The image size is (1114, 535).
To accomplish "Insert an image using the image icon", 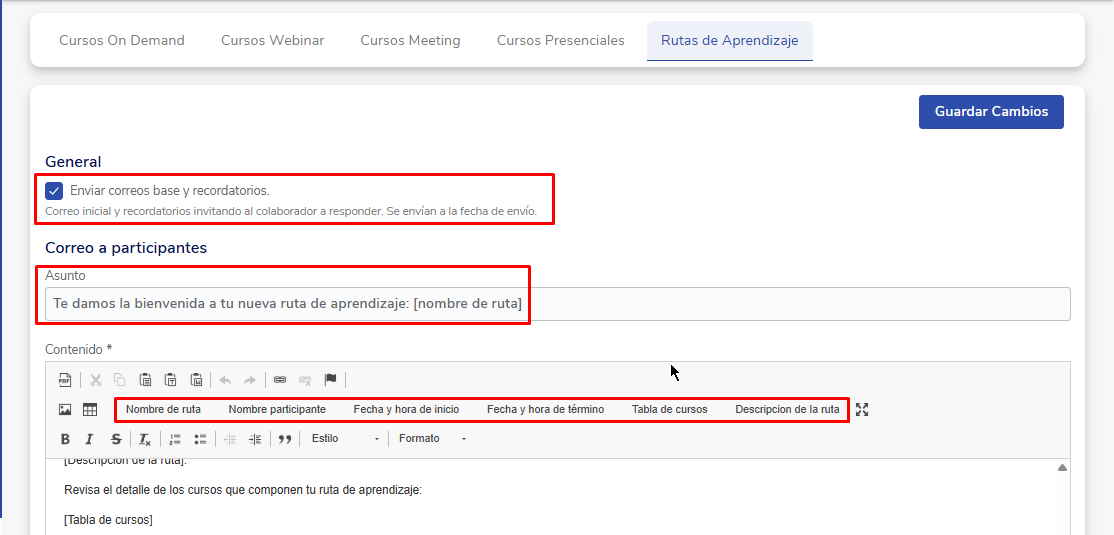I will (x=65, y=410).
